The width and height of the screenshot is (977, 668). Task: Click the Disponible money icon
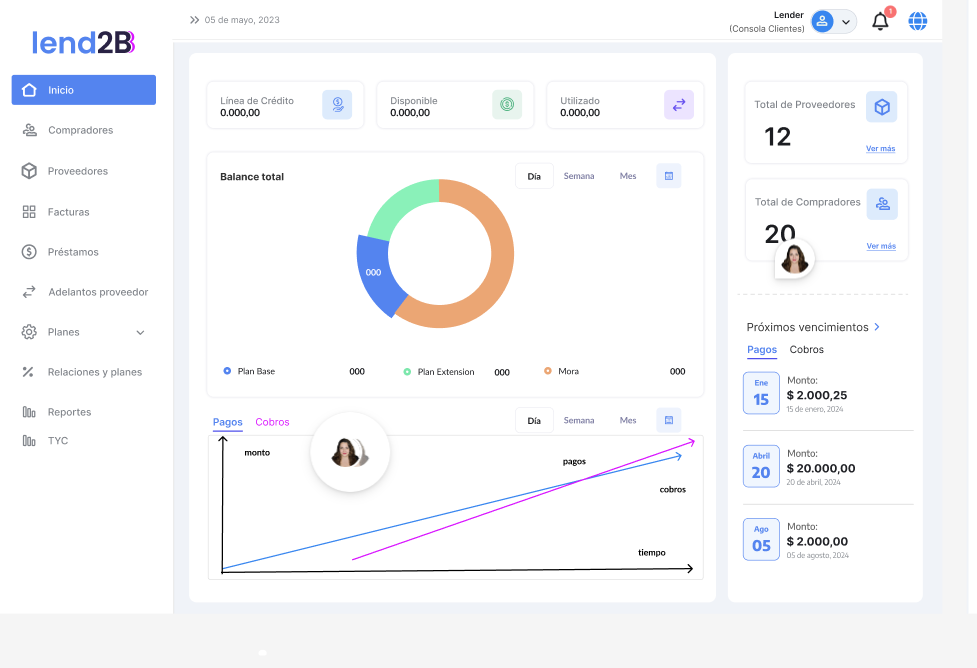tap(507, 105)
